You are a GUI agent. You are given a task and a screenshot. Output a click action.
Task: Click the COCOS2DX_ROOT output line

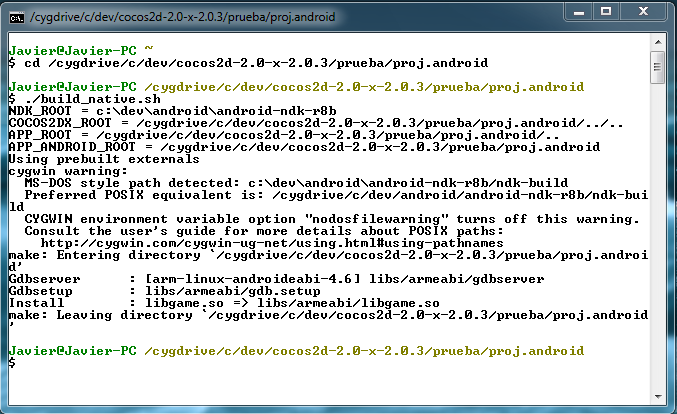[x=316, y=123]
